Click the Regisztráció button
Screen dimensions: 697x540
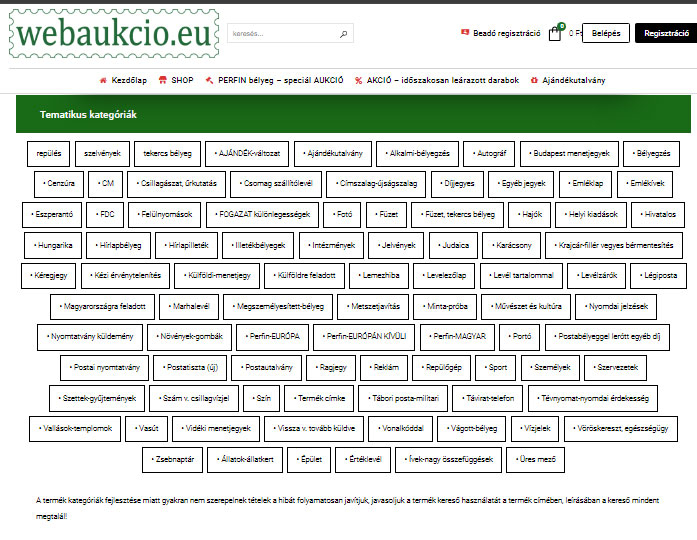pos(666,33)
